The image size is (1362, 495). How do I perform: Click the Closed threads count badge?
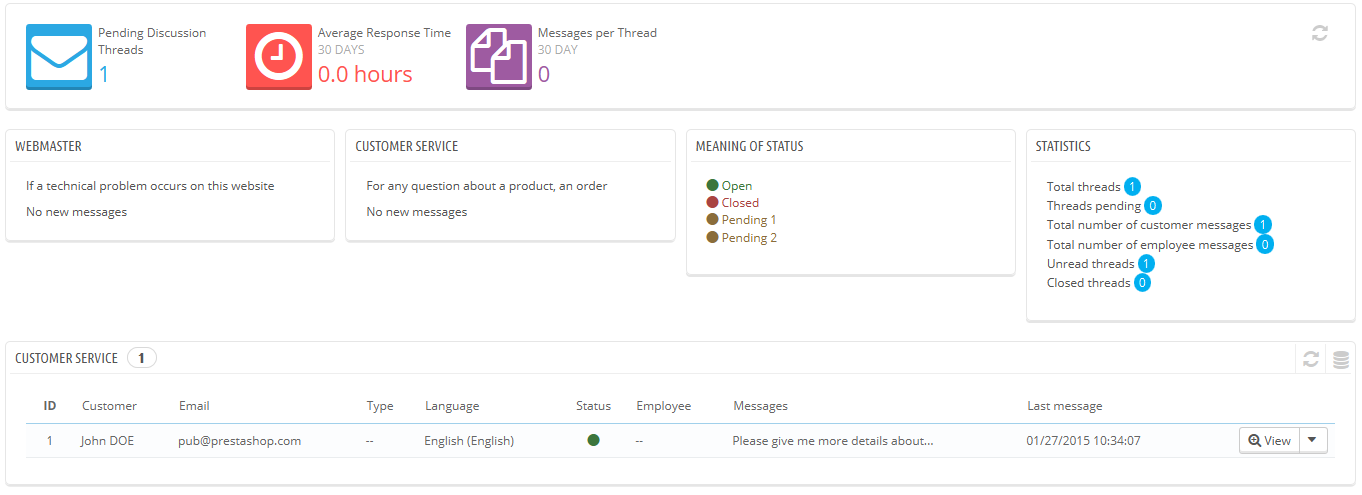[1142, 283]
